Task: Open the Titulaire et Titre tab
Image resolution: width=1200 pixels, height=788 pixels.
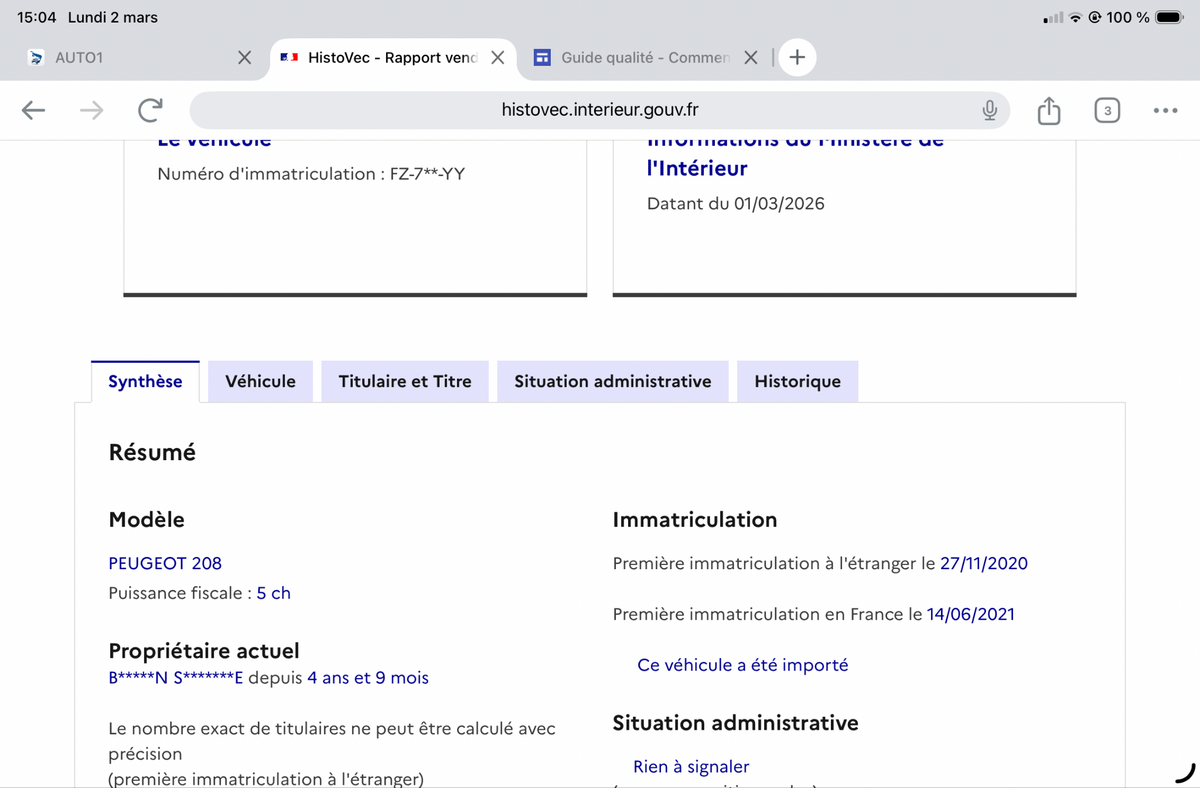Action: coord(405,381)
